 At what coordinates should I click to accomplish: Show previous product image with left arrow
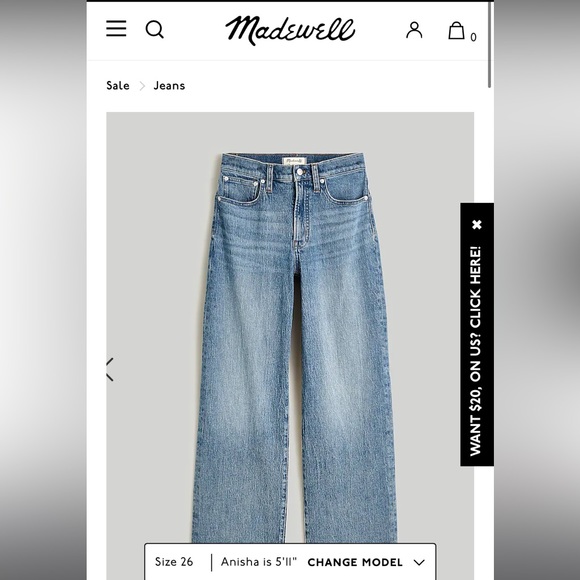(x=110, y=369)
